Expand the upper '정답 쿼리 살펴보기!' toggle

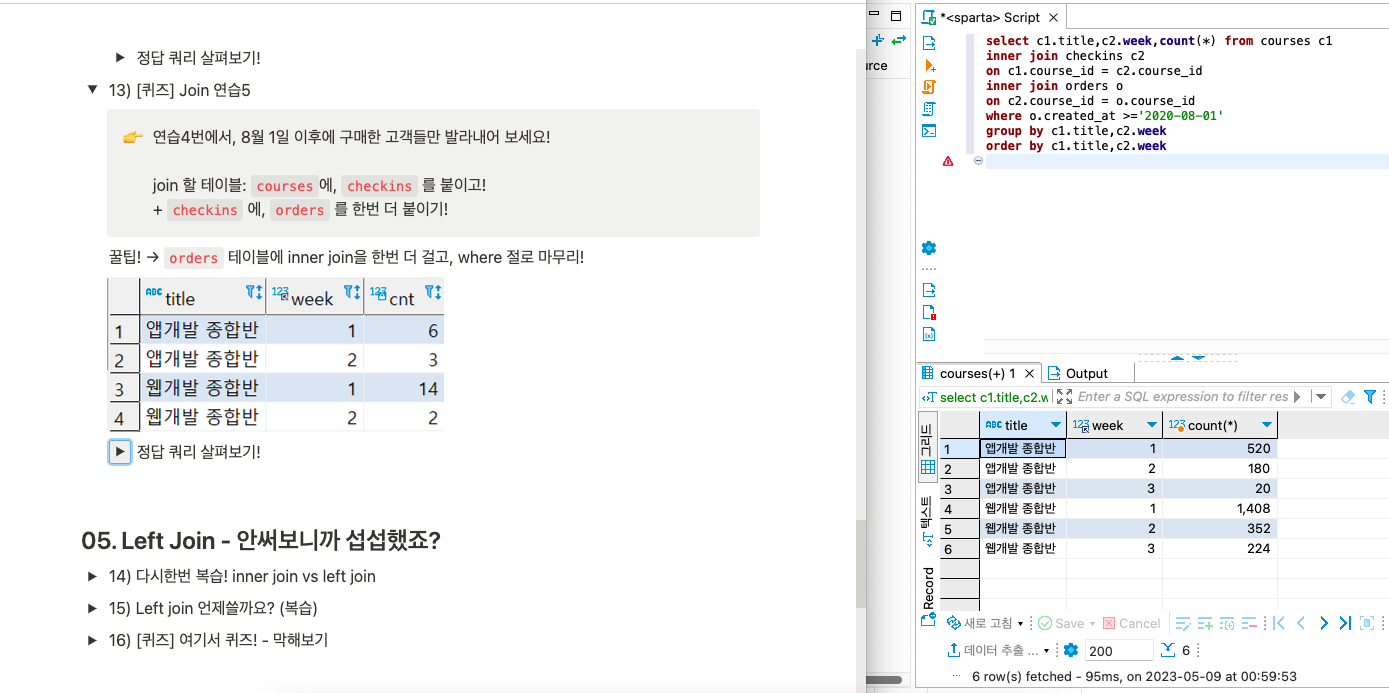[120, 58]
